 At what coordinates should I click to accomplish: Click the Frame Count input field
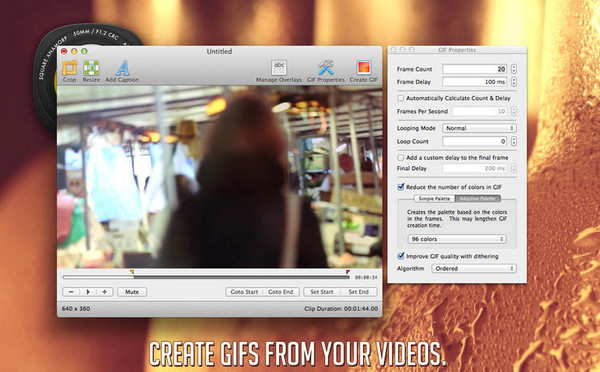pos(475,69)
